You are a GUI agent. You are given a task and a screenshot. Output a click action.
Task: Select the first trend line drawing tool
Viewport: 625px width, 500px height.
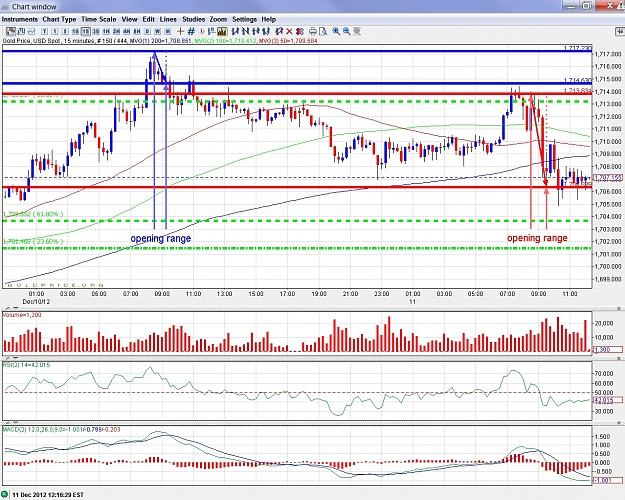click(x=235, y=31)
